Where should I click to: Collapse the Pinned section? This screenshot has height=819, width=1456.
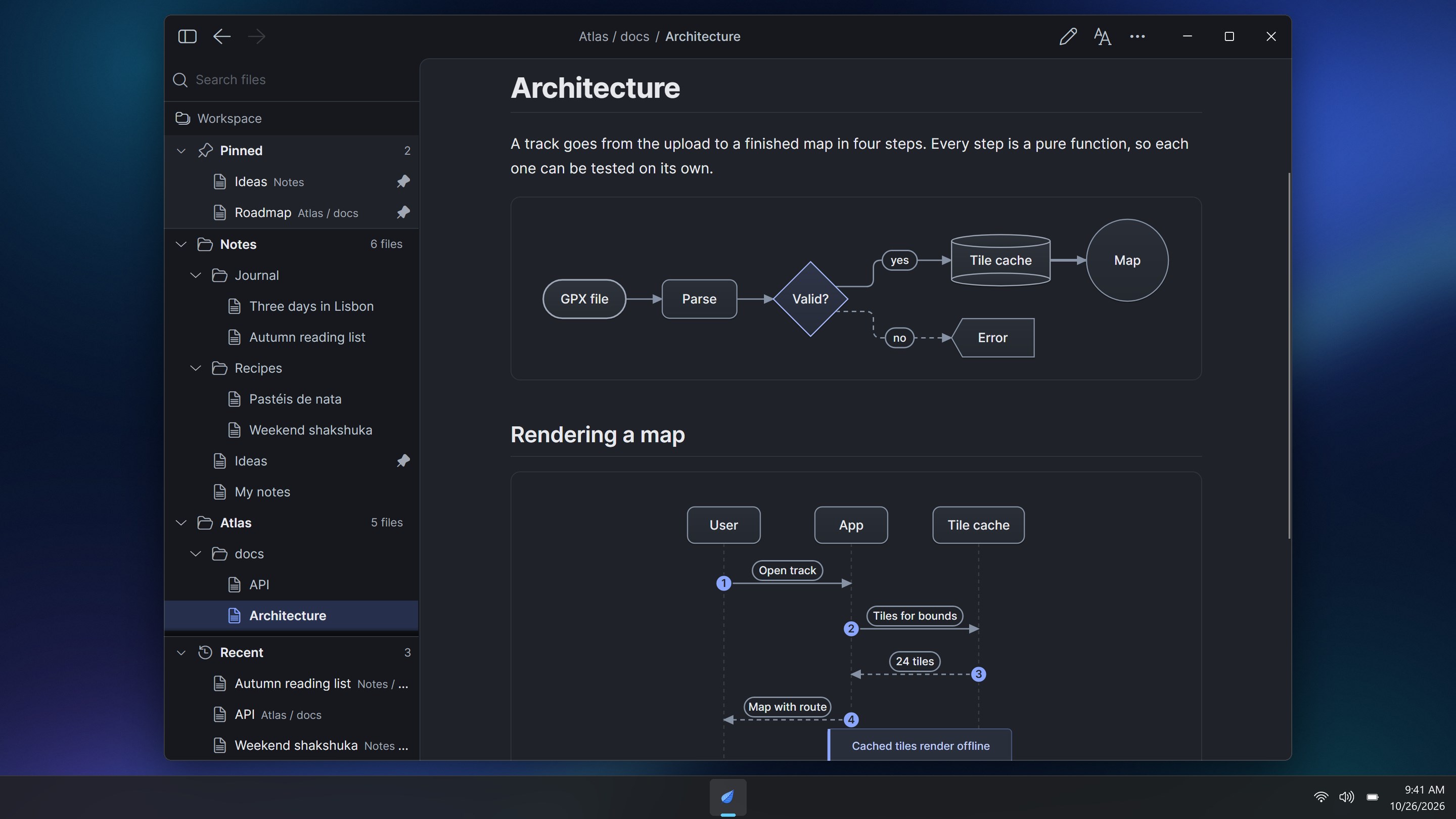click(x=181, y=150)
